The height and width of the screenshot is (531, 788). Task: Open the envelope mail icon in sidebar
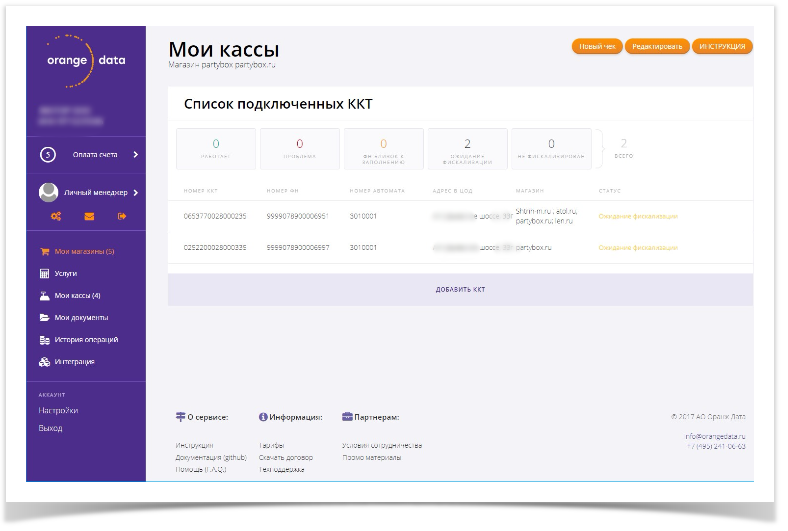(88, 216)
